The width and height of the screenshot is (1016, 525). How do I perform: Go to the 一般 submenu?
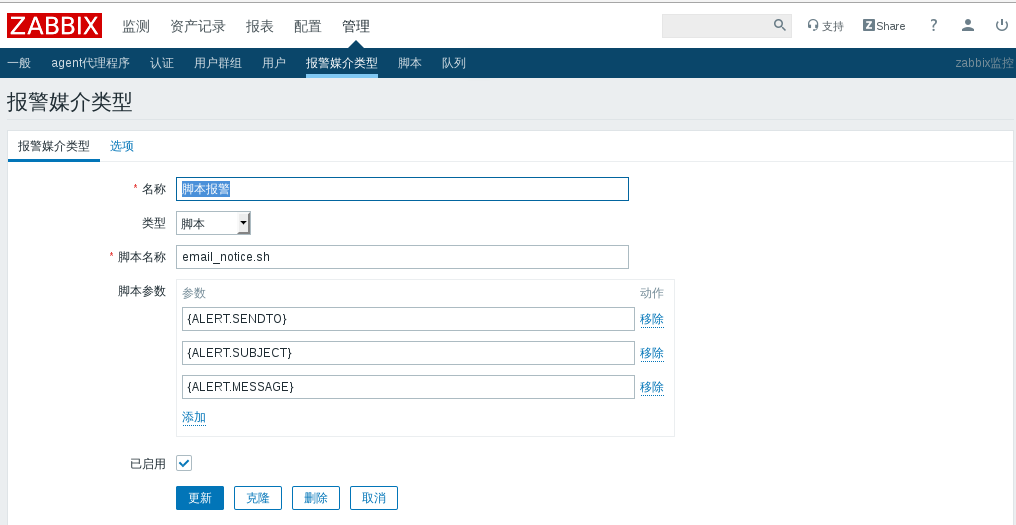pyautogui.click(x=19, y=63)
